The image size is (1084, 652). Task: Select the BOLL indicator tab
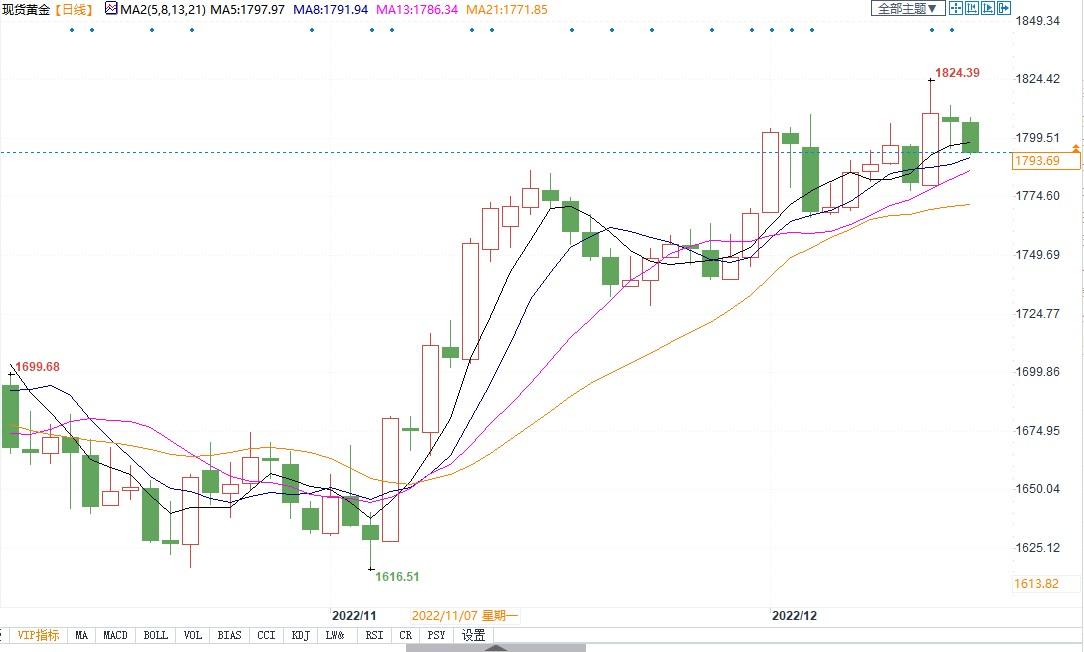155,635
